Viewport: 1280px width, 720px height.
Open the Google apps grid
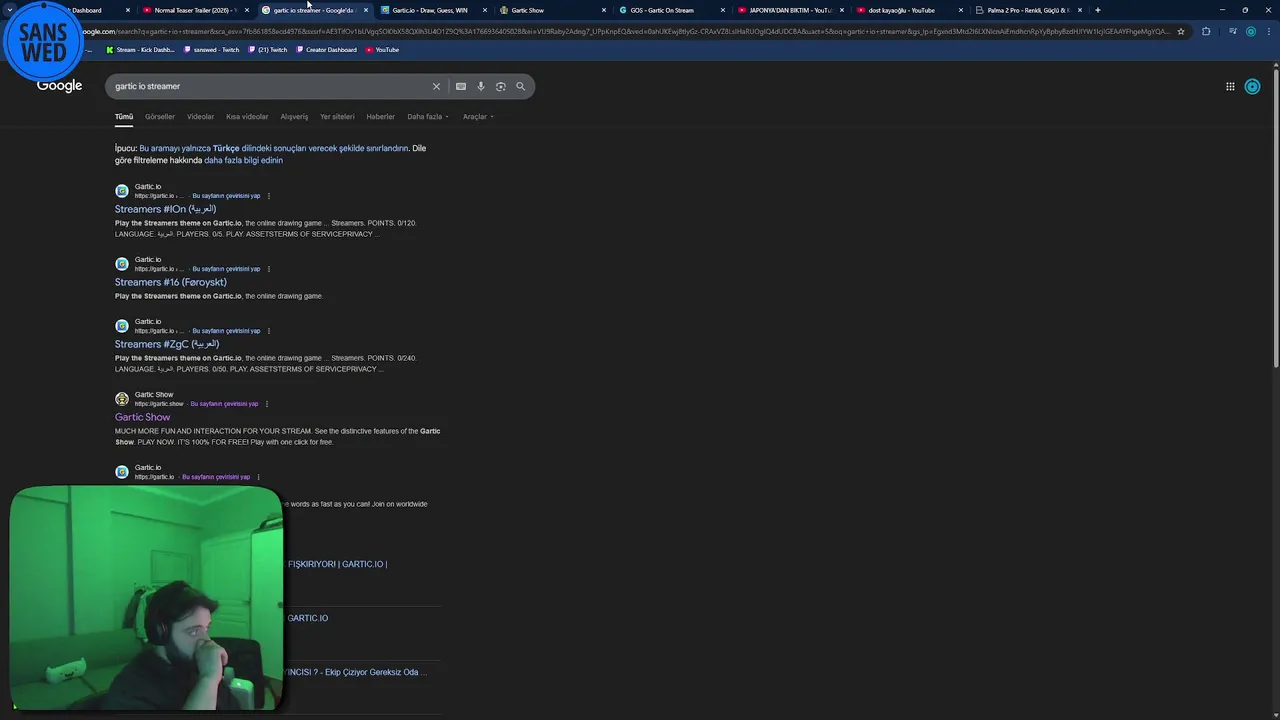coord(1230,86)
